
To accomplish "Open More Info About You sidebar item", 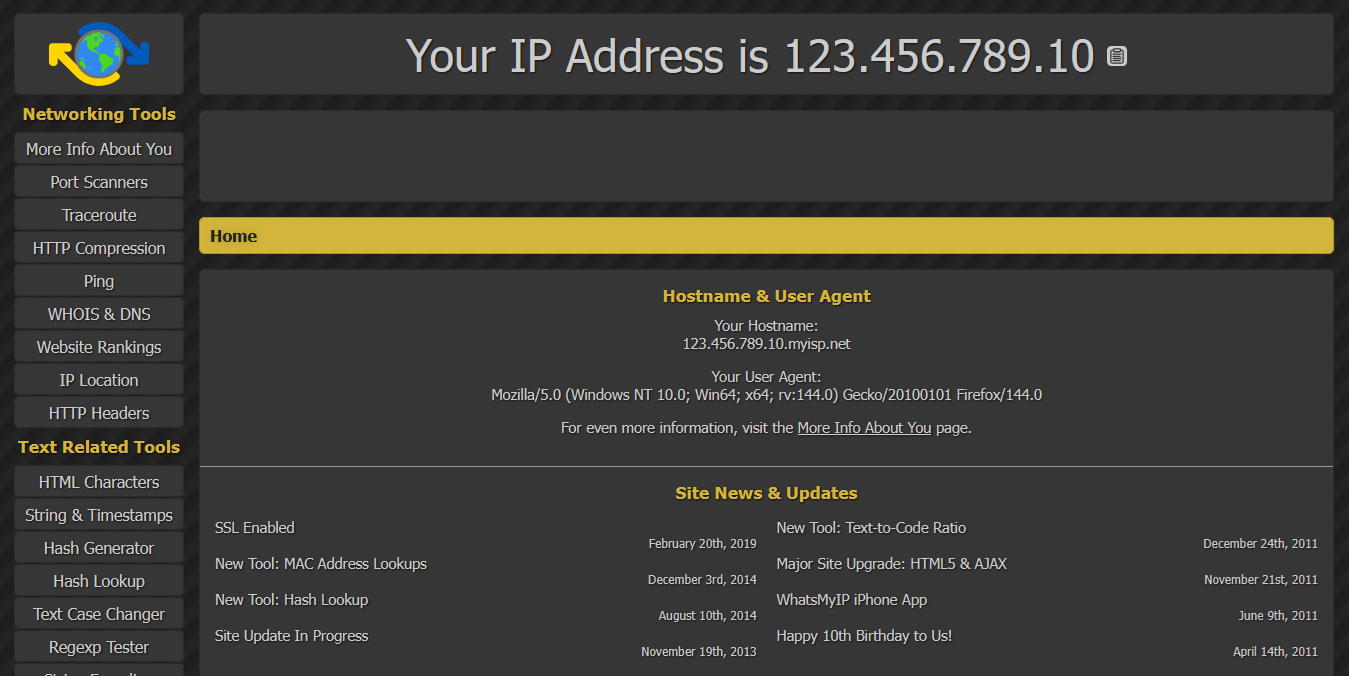I will tap(99, 149).
